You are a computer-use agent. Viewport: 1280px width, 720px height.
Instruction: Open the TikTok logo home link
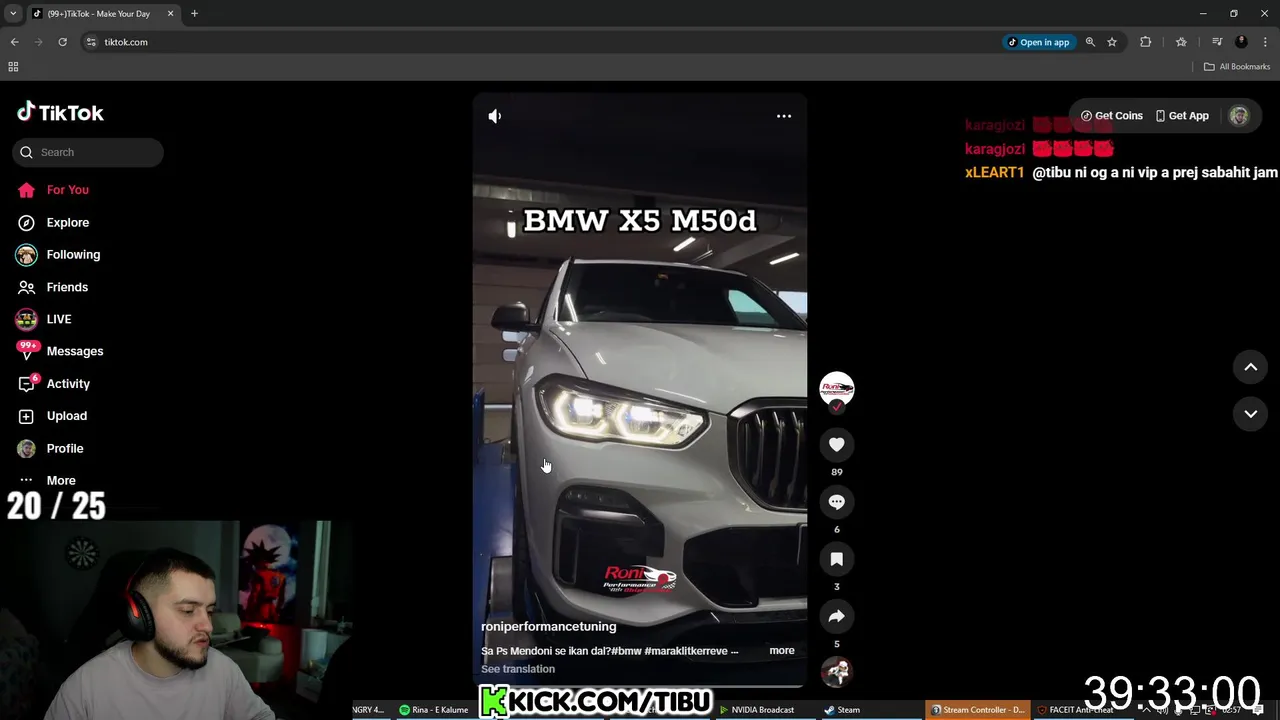tap(60, 112)
